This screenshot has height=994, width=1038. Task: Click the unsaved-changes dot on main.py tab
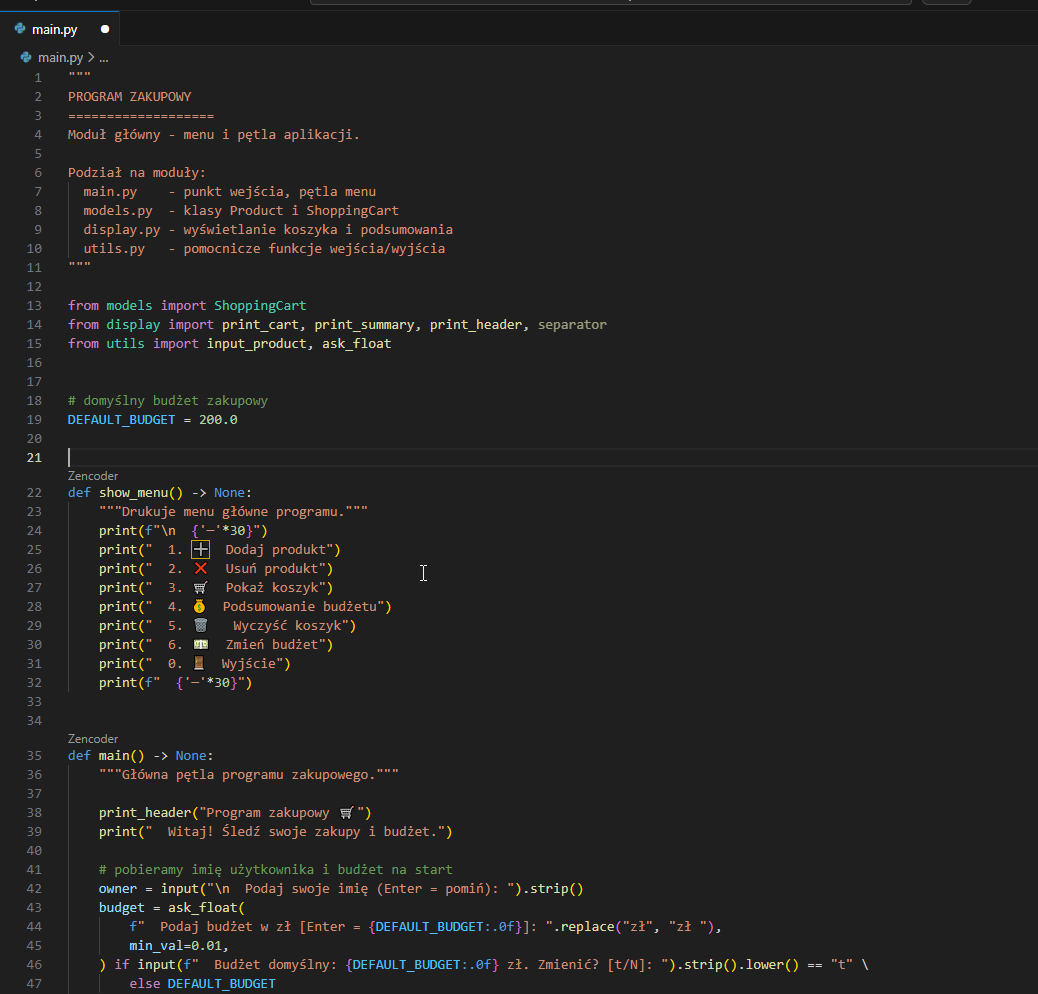[105, 29]
